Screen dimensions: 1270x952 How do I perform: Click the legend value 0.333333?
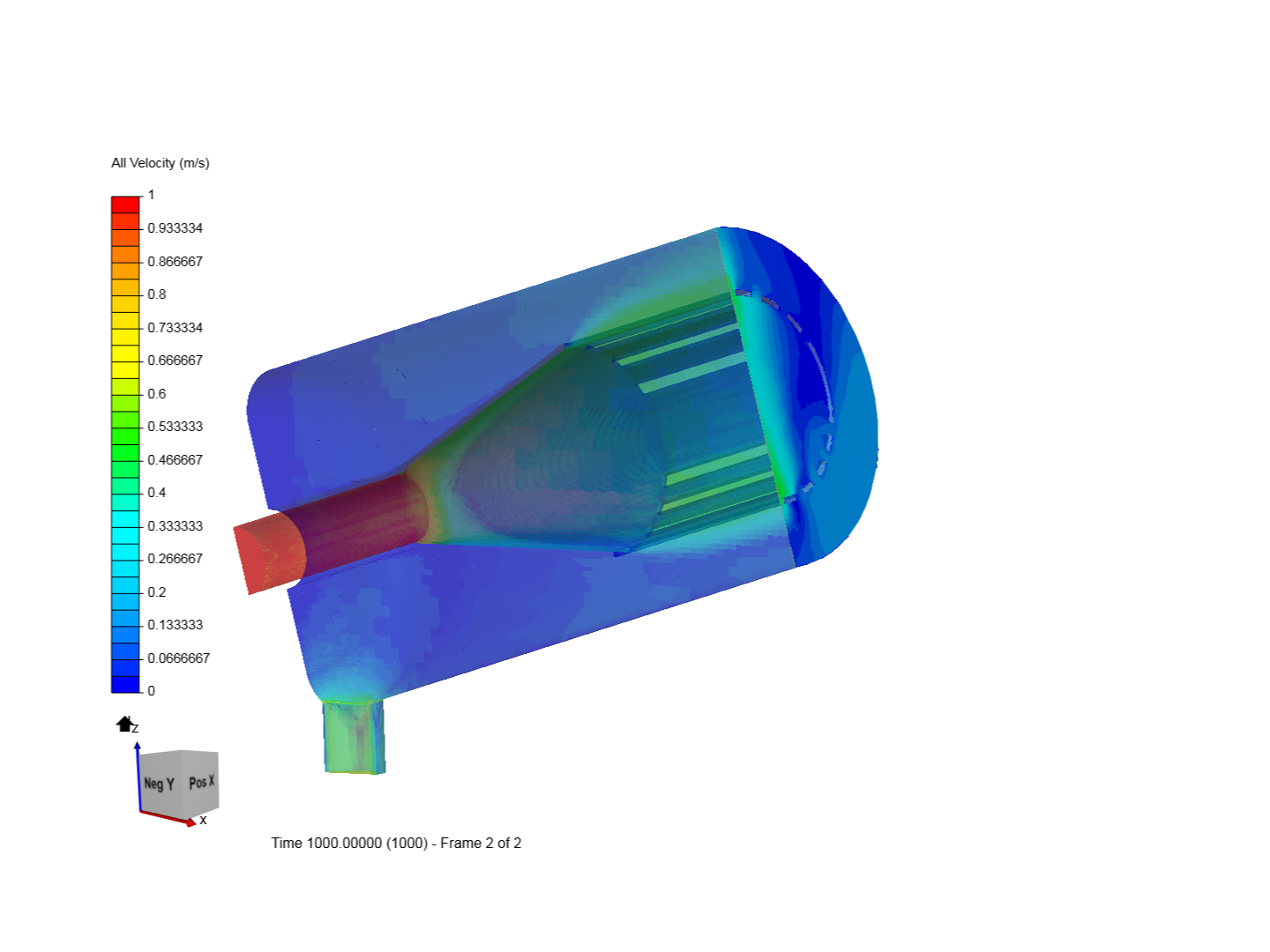point(175,526)
